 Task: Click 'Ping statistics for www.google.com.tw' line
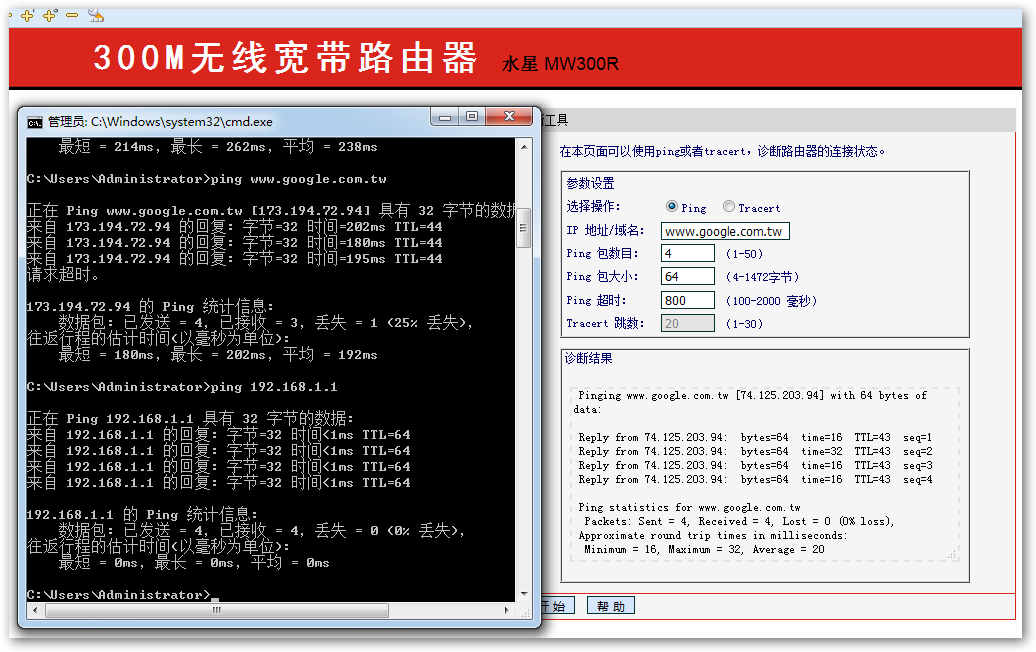[689, 507]
